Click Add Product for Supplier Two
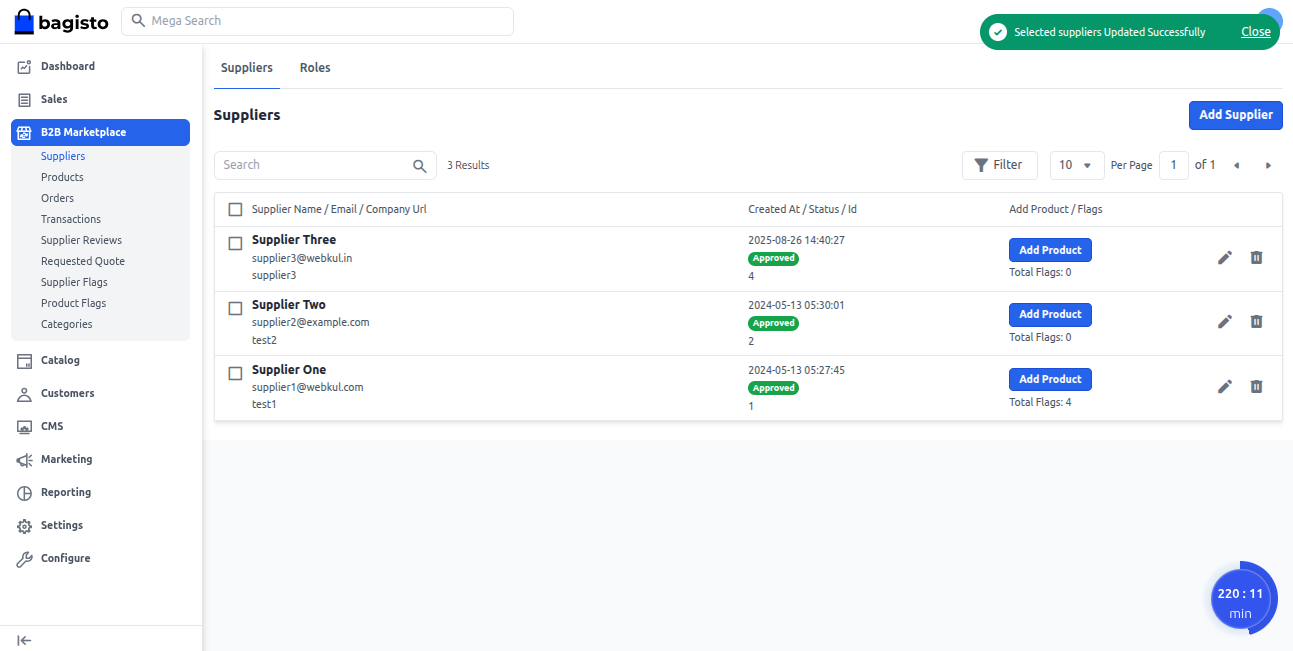This screenshot has width=1293, height=651. point(1050,314)
